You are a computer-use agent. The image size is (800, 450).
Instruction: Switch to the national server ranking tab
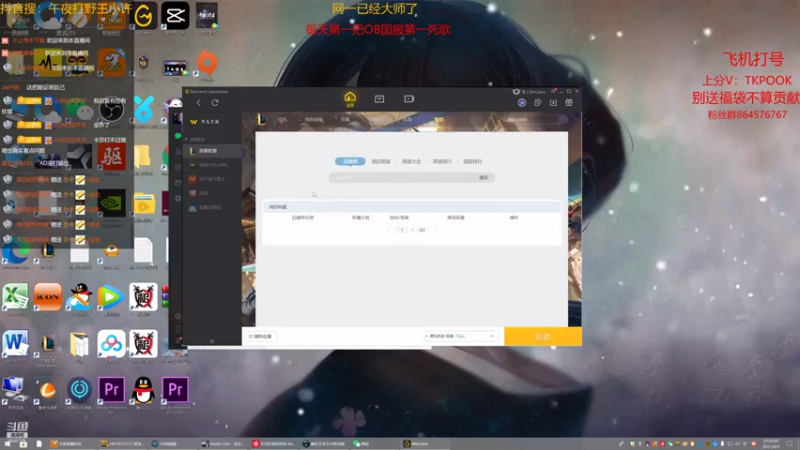click(x=472, y=161)
